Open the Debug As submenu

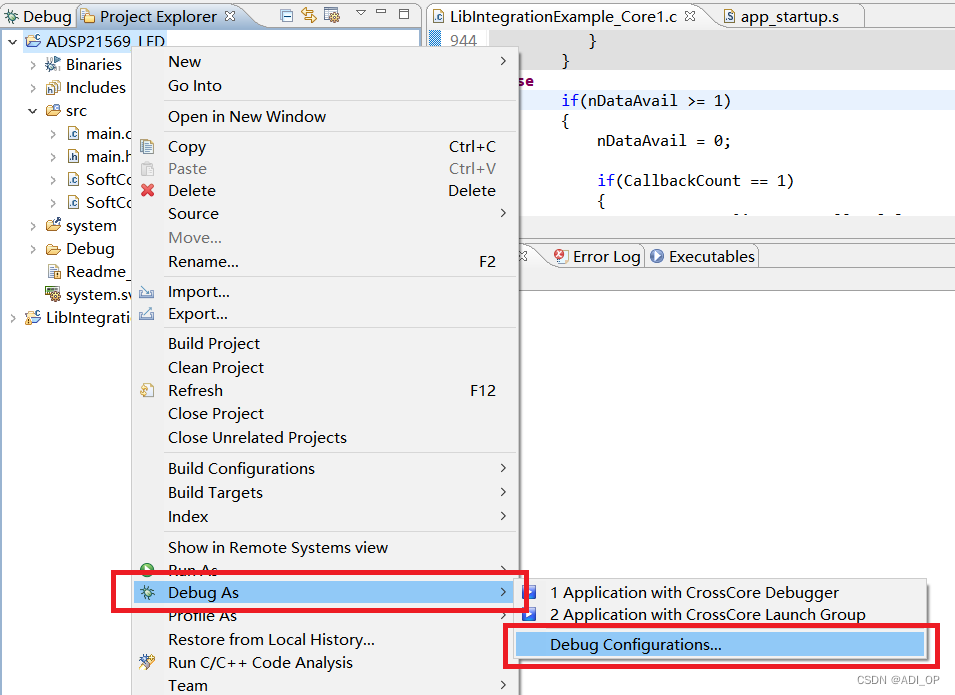325,593
